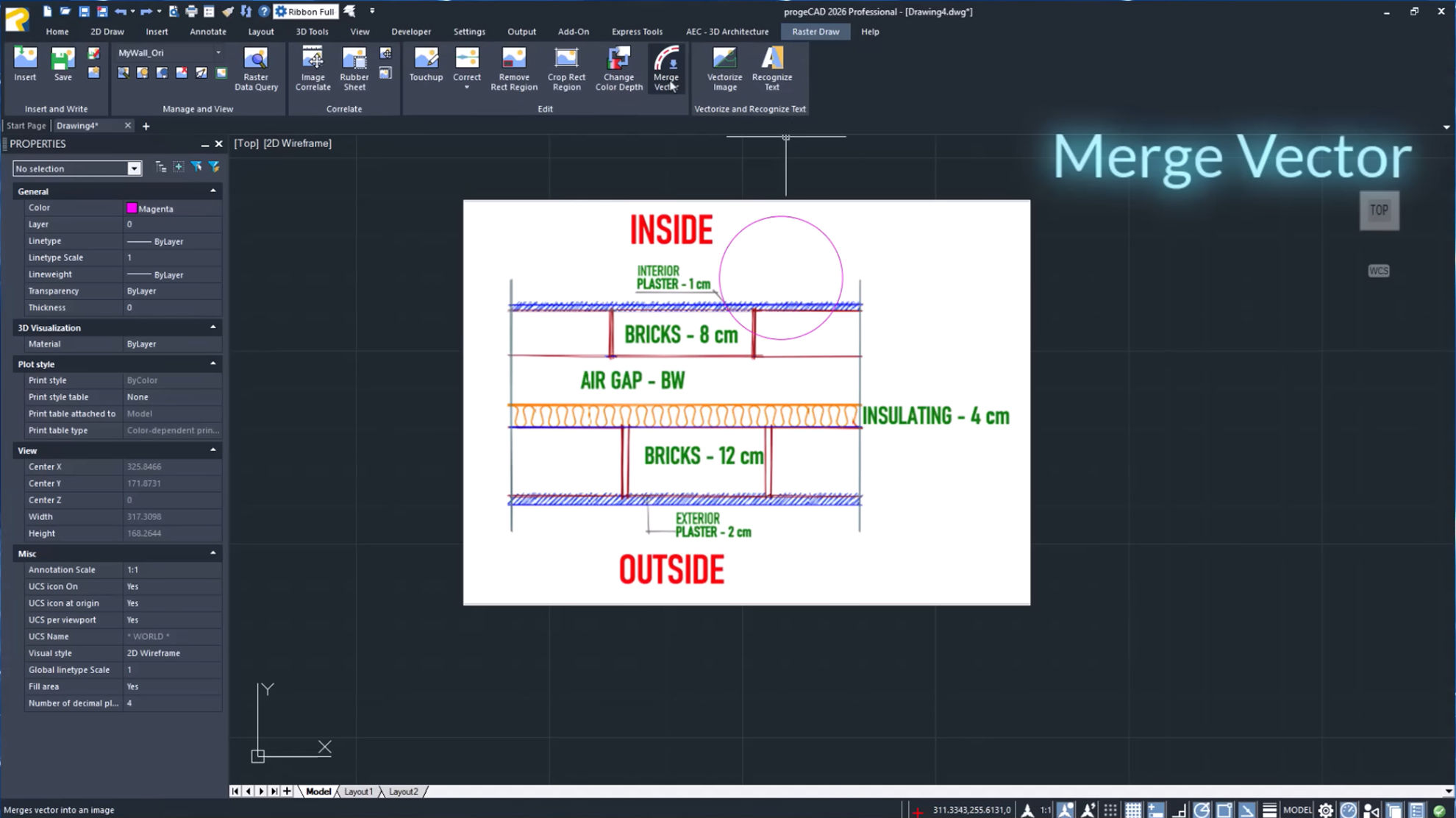Open the Home ribbon tab
The image size is (1456, 818).
pos(57,32)
